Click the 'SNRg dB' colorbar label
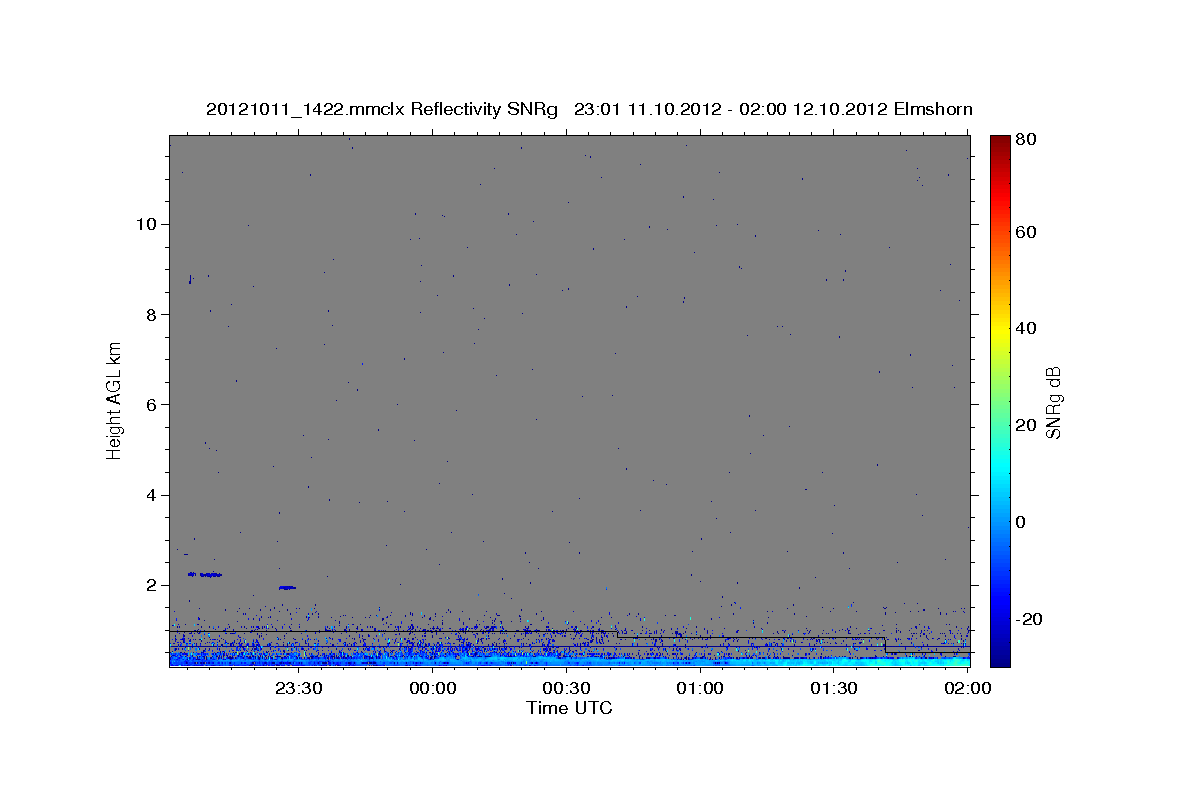Screen dimensions: 1200x800 click(x=1053, y=402)
